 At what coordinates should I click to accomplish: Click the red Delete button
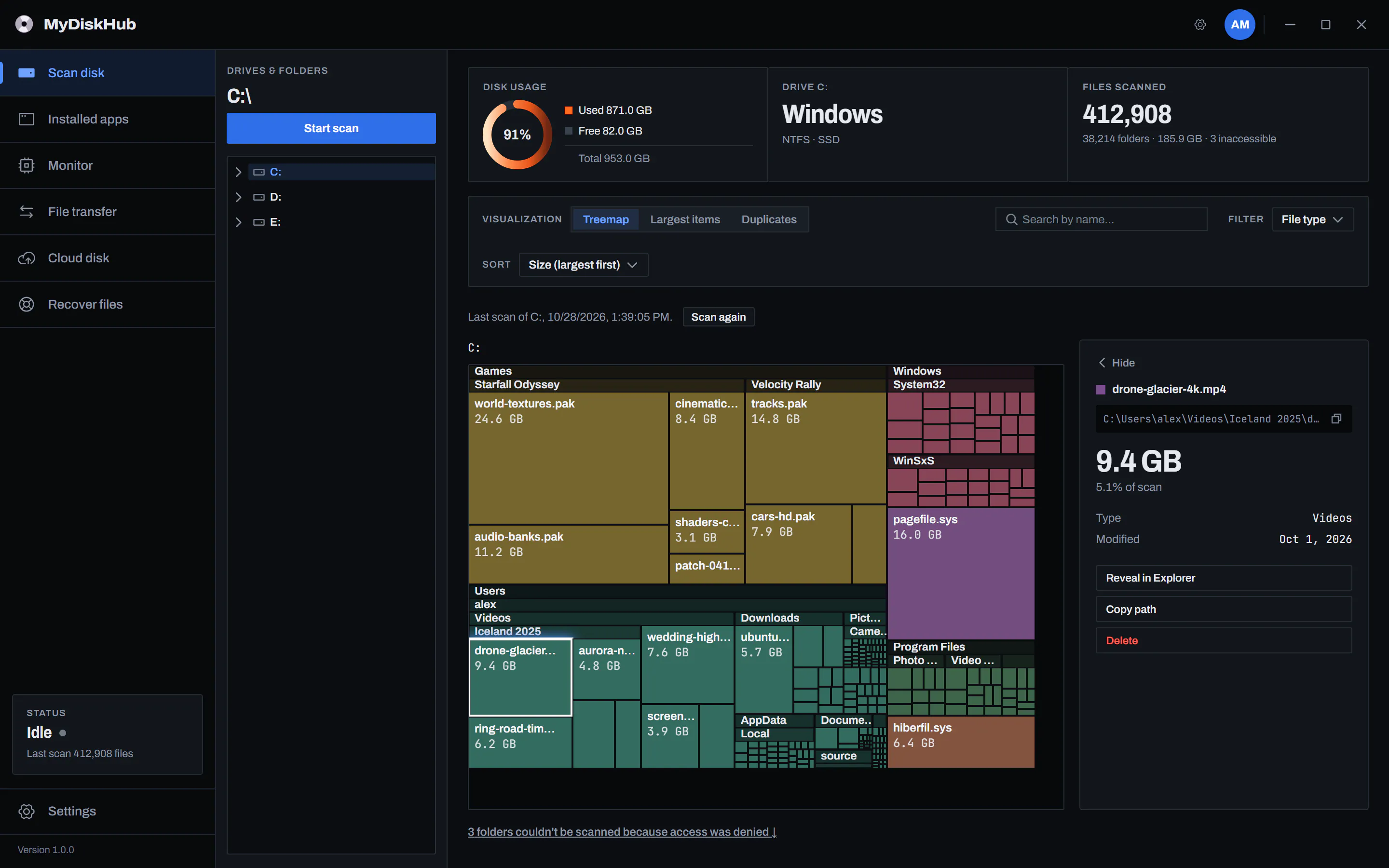coord(1224,641)
